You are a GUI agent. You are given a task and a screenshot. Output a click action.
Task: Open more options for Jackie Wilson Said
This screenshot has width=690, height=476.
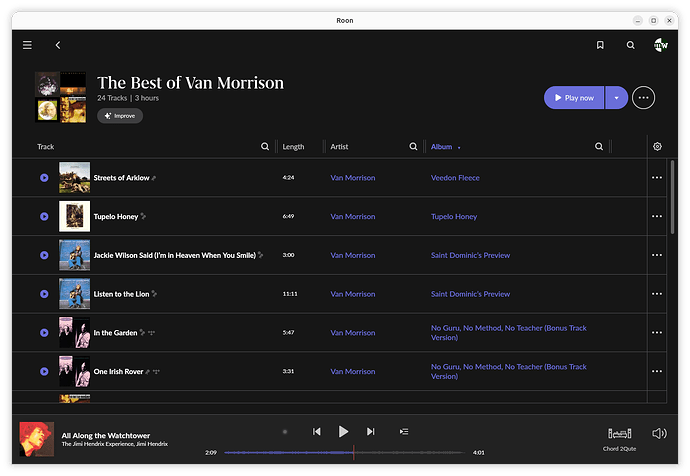(657, 255)
